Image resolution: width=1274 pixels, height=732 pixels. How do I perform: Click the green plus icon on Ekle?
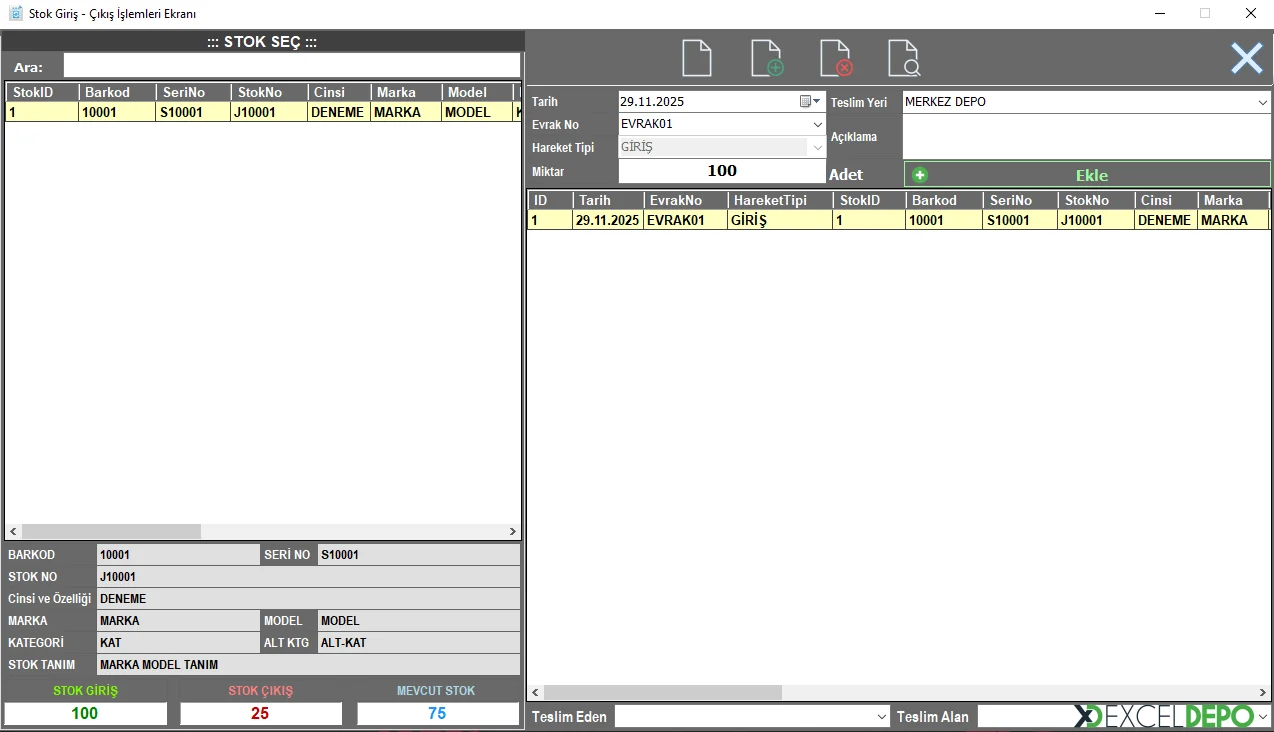pos(920,175)
